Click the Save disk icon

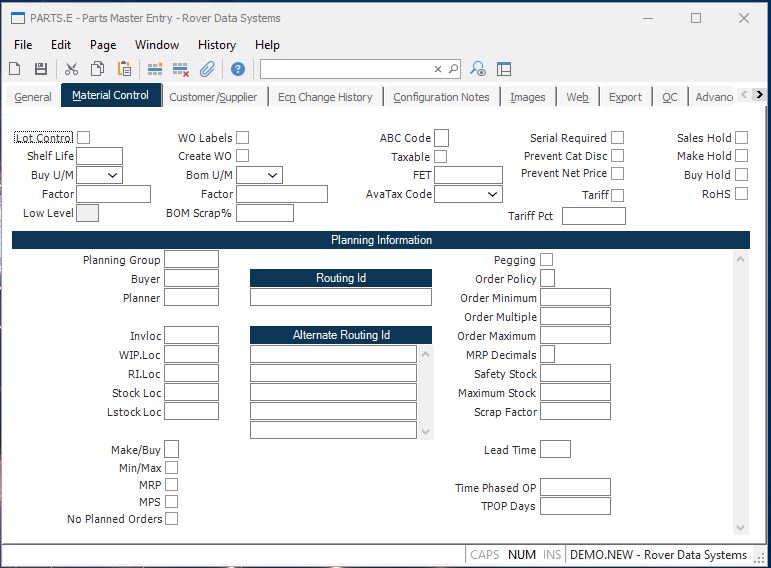coord(41,69)
